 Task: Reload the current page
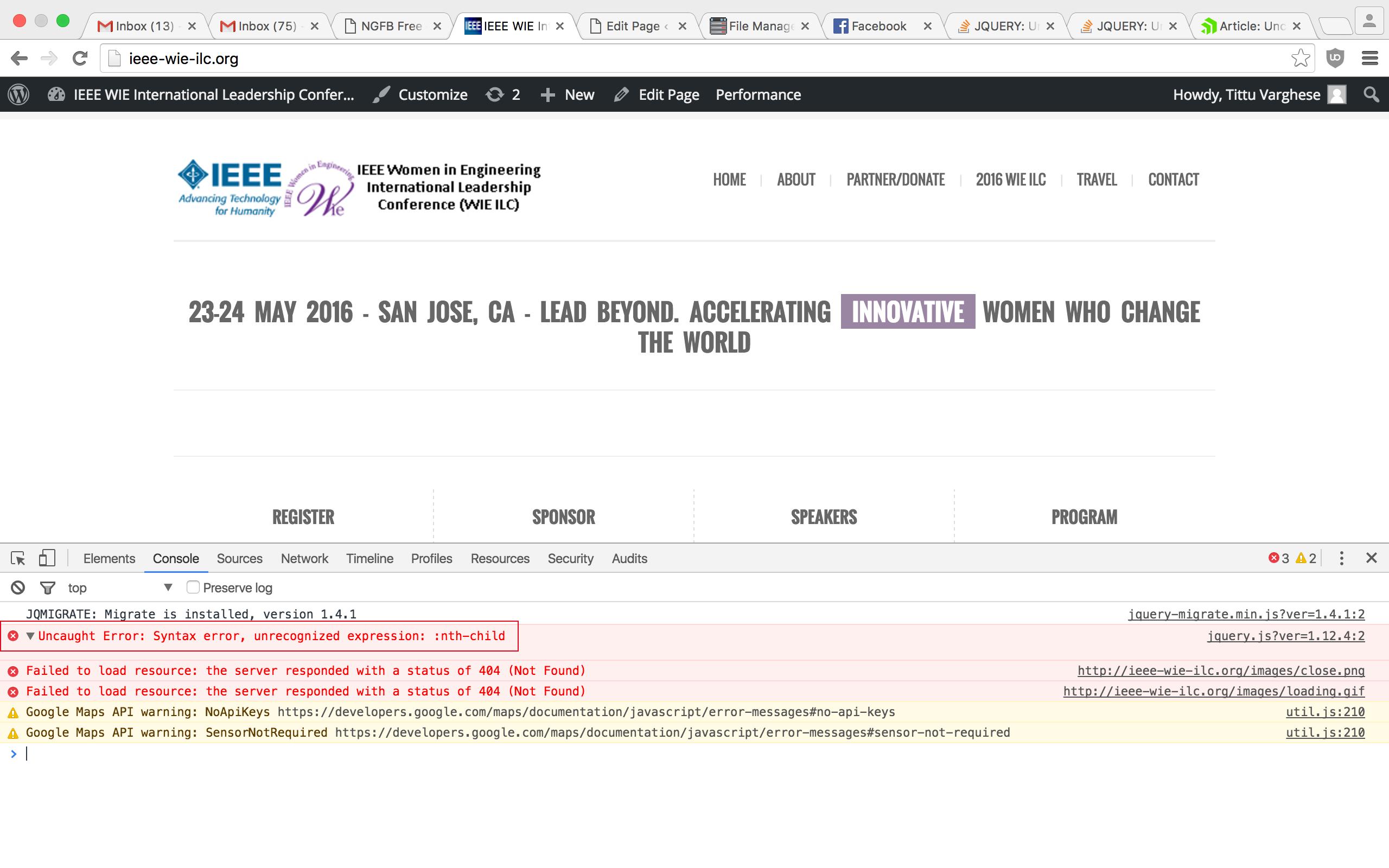tap(79, 58)
